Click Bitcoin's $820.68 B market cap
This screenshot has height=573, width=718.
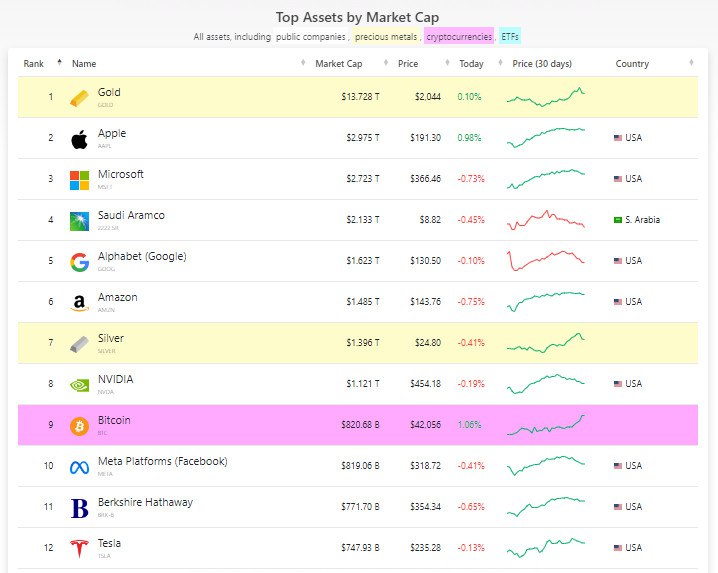pos(360,425)
